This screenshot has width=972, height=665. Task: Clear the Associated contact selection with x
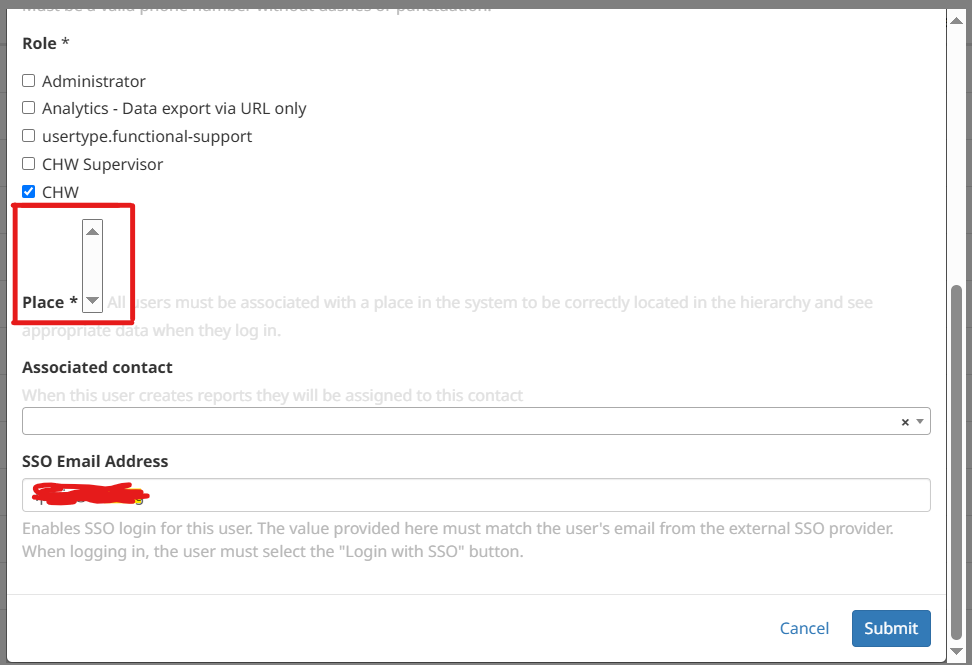pos(905,422)
